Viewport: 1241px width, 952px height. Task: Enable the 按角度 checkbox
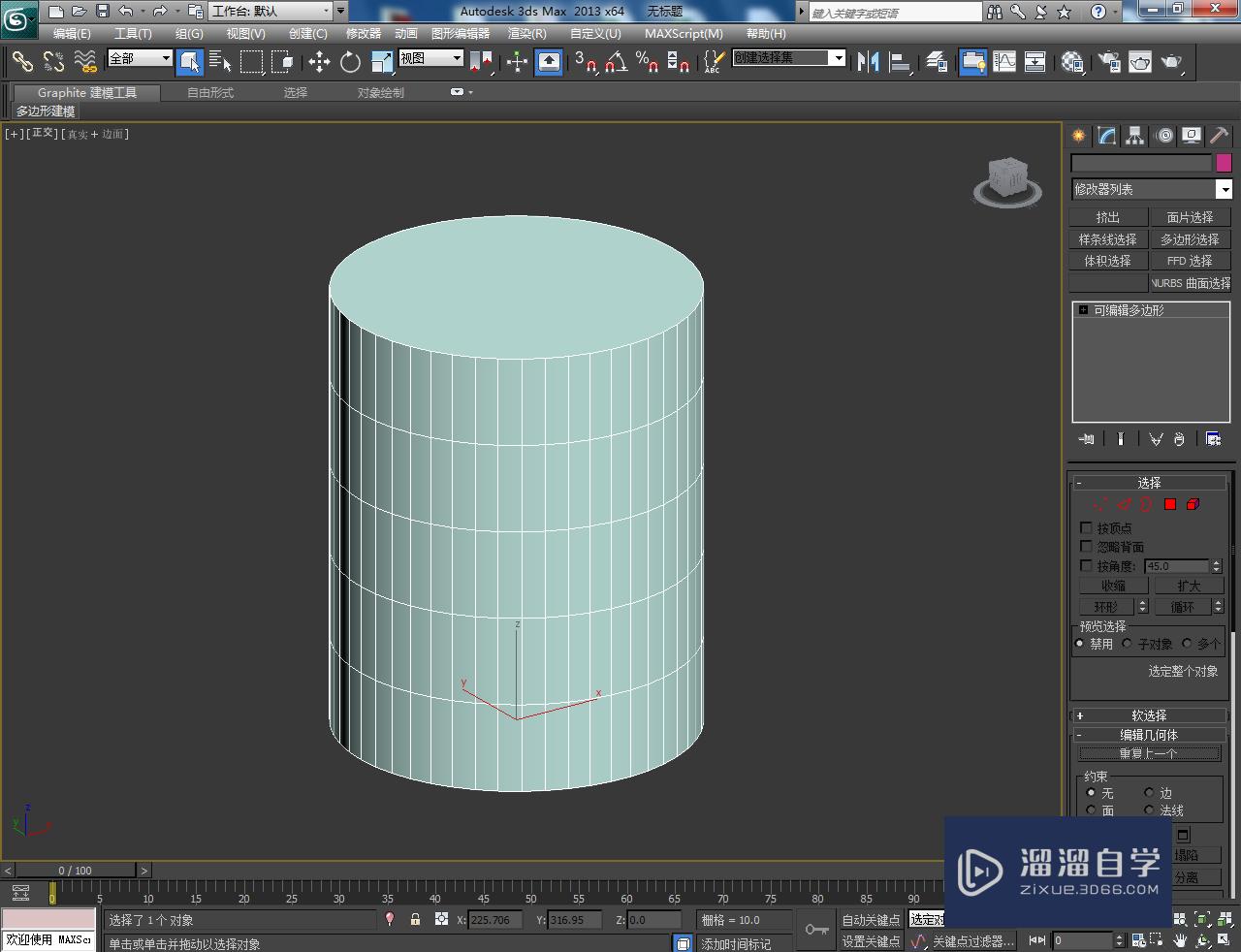pos(1086,565)
